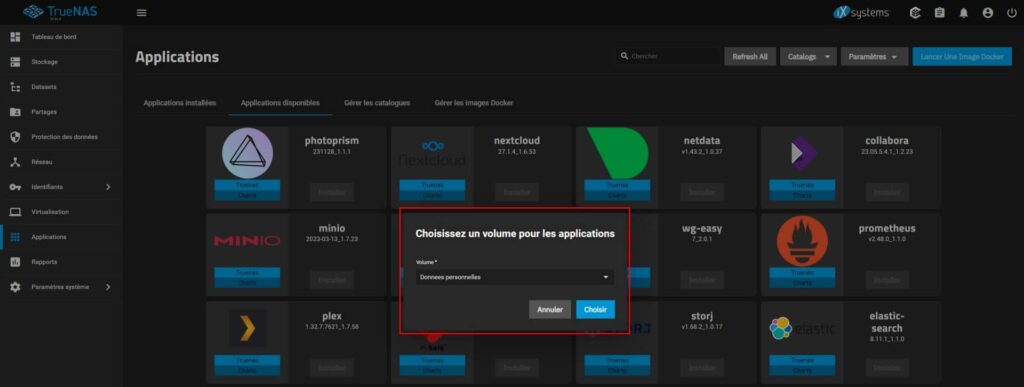Click the elastic-search app logo

coord(803,328)
